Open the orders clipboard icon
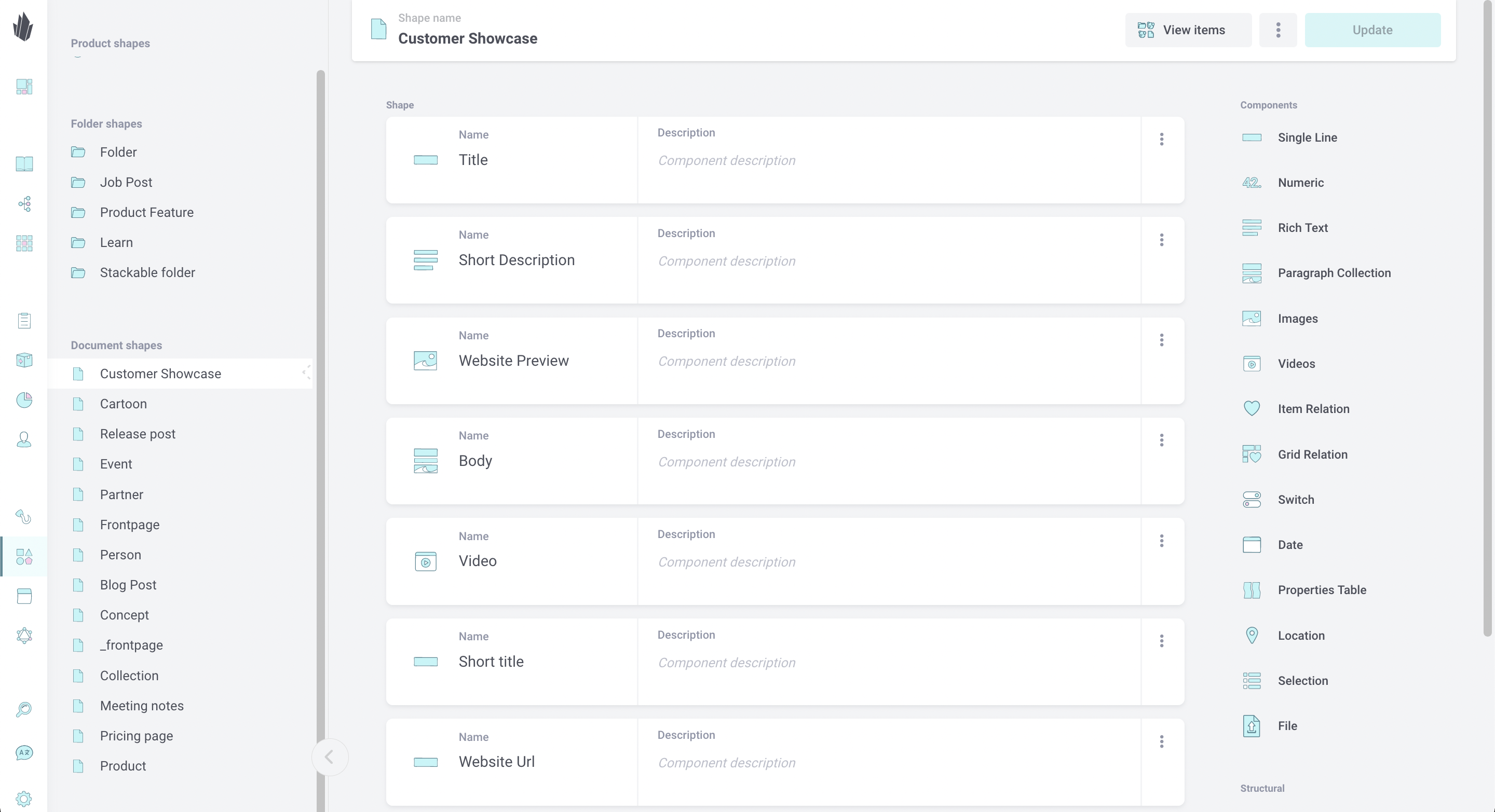Image resolution: width=1495 pixels, height=812 pixels. tap(24, 320)
